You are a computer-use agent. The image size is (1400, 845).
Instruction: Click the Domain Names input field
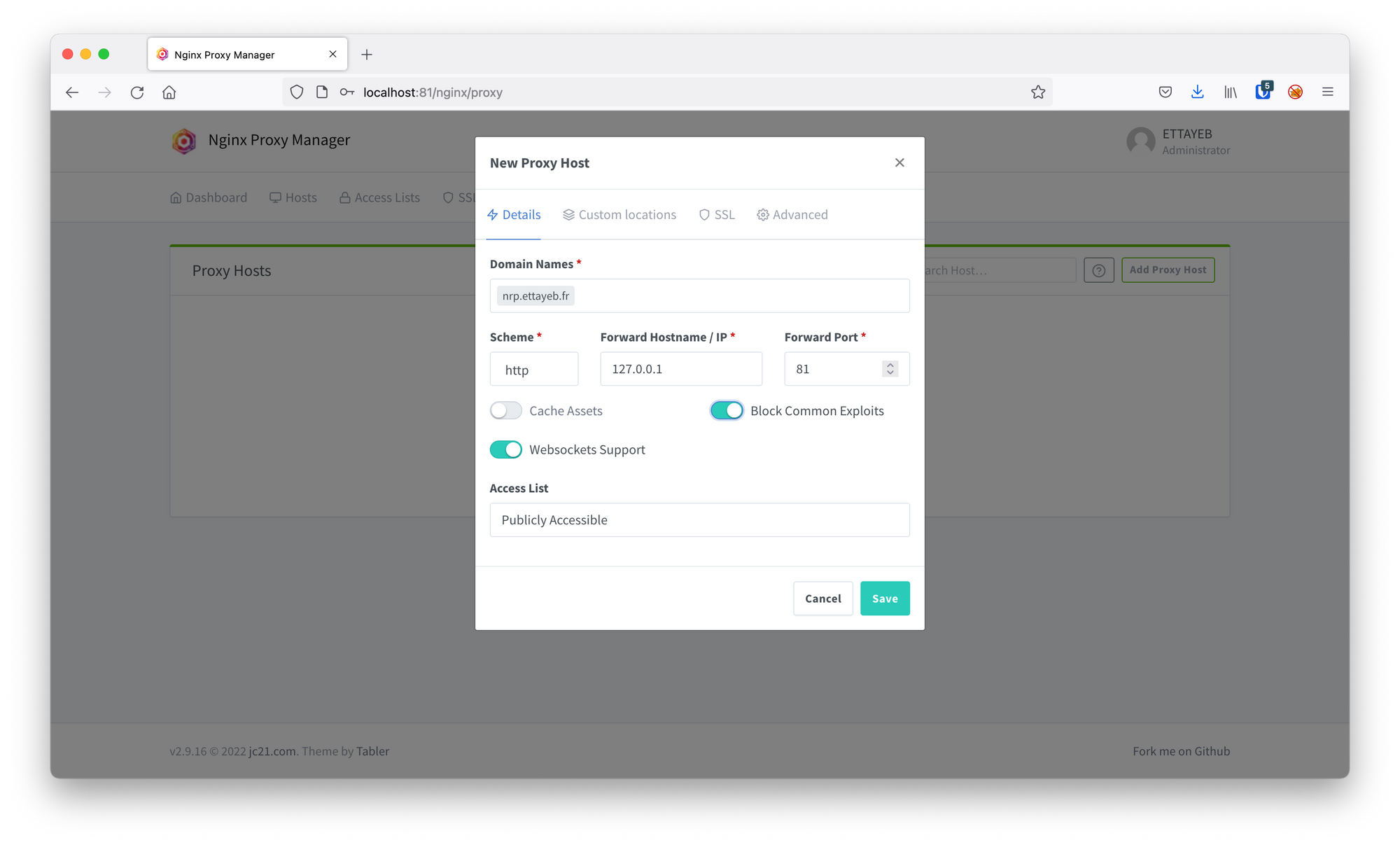(x=700, y=295)
